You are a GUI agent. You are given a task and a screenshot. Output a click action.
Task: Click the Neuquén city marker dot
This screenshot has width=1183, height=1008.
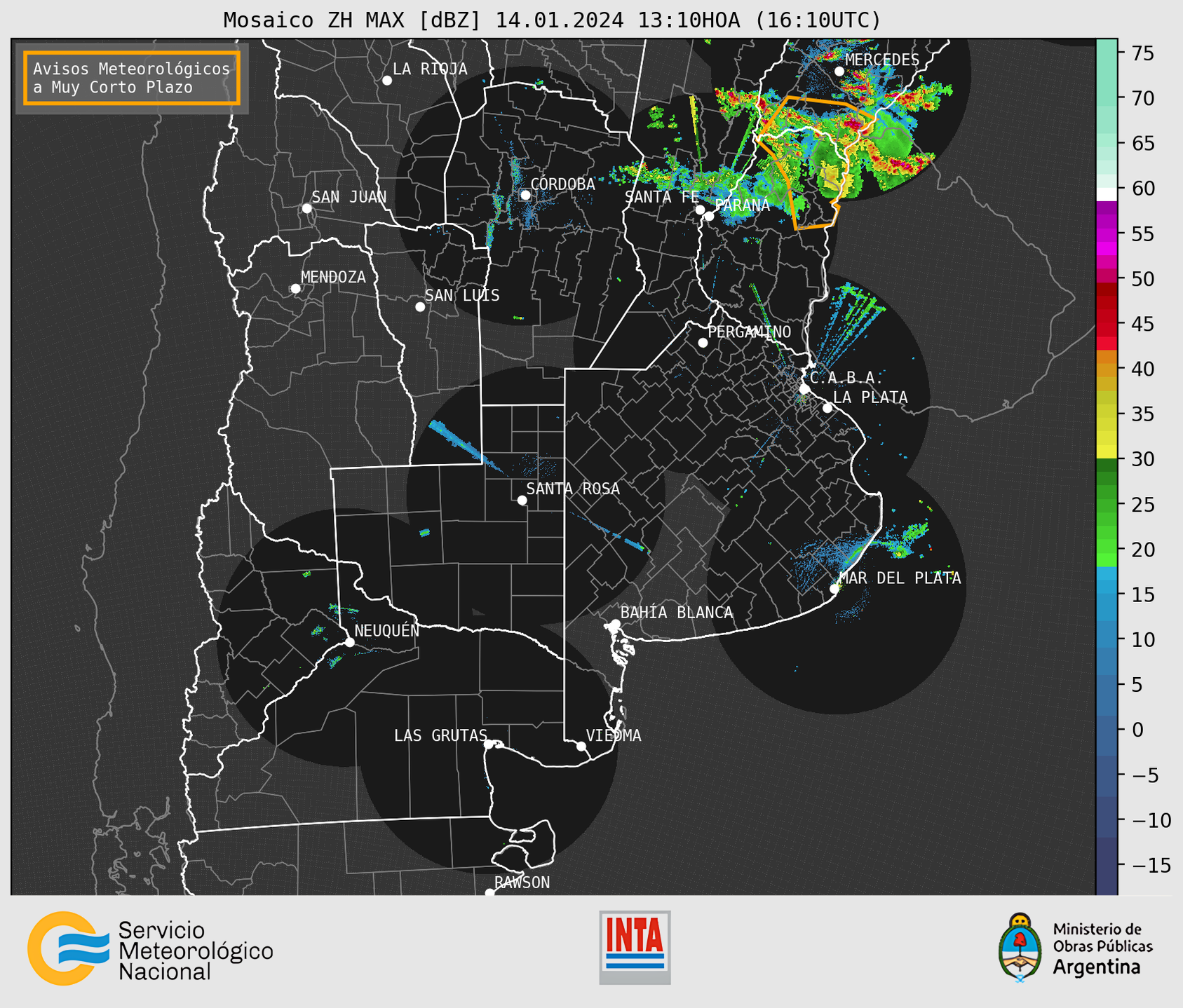pyautogui.click(x=349, y=642)
